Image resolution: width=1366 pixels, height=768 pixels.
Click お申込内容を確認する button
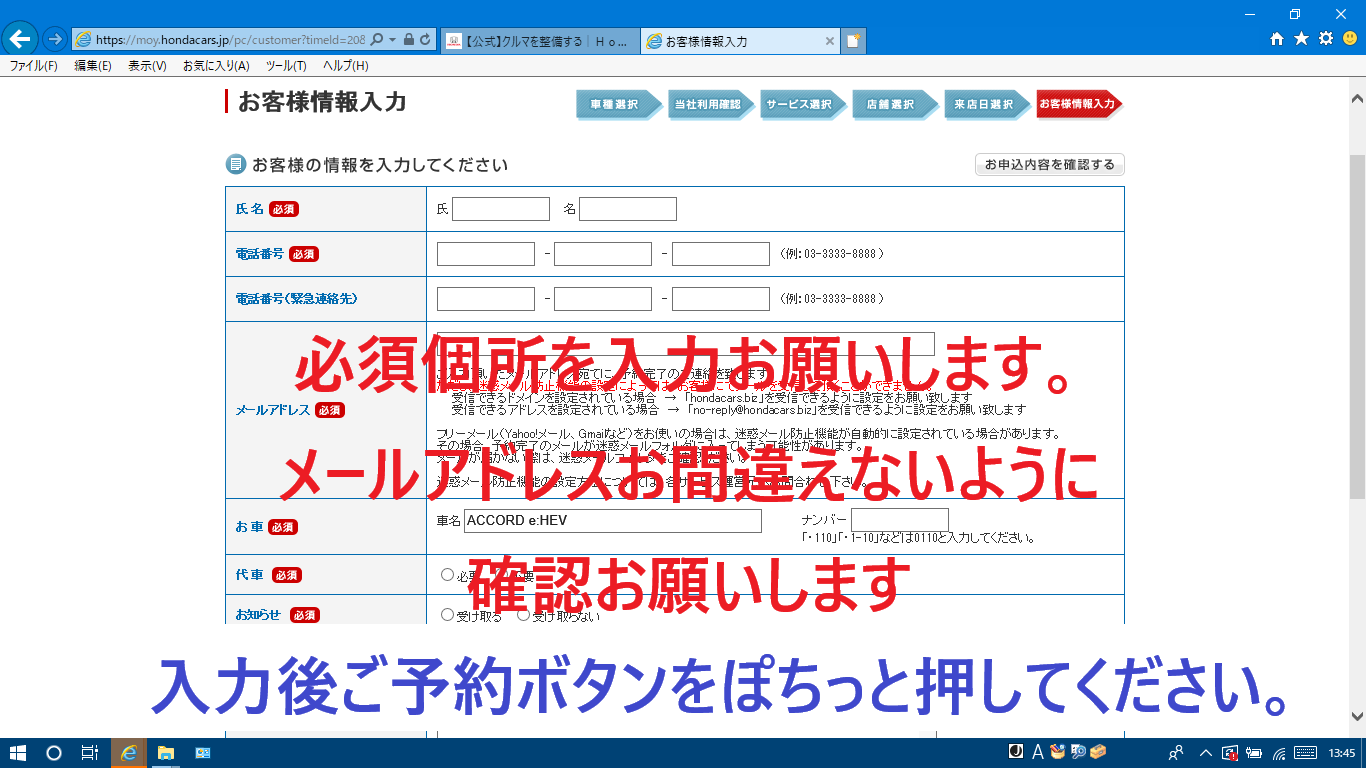tap(1049, 165)
